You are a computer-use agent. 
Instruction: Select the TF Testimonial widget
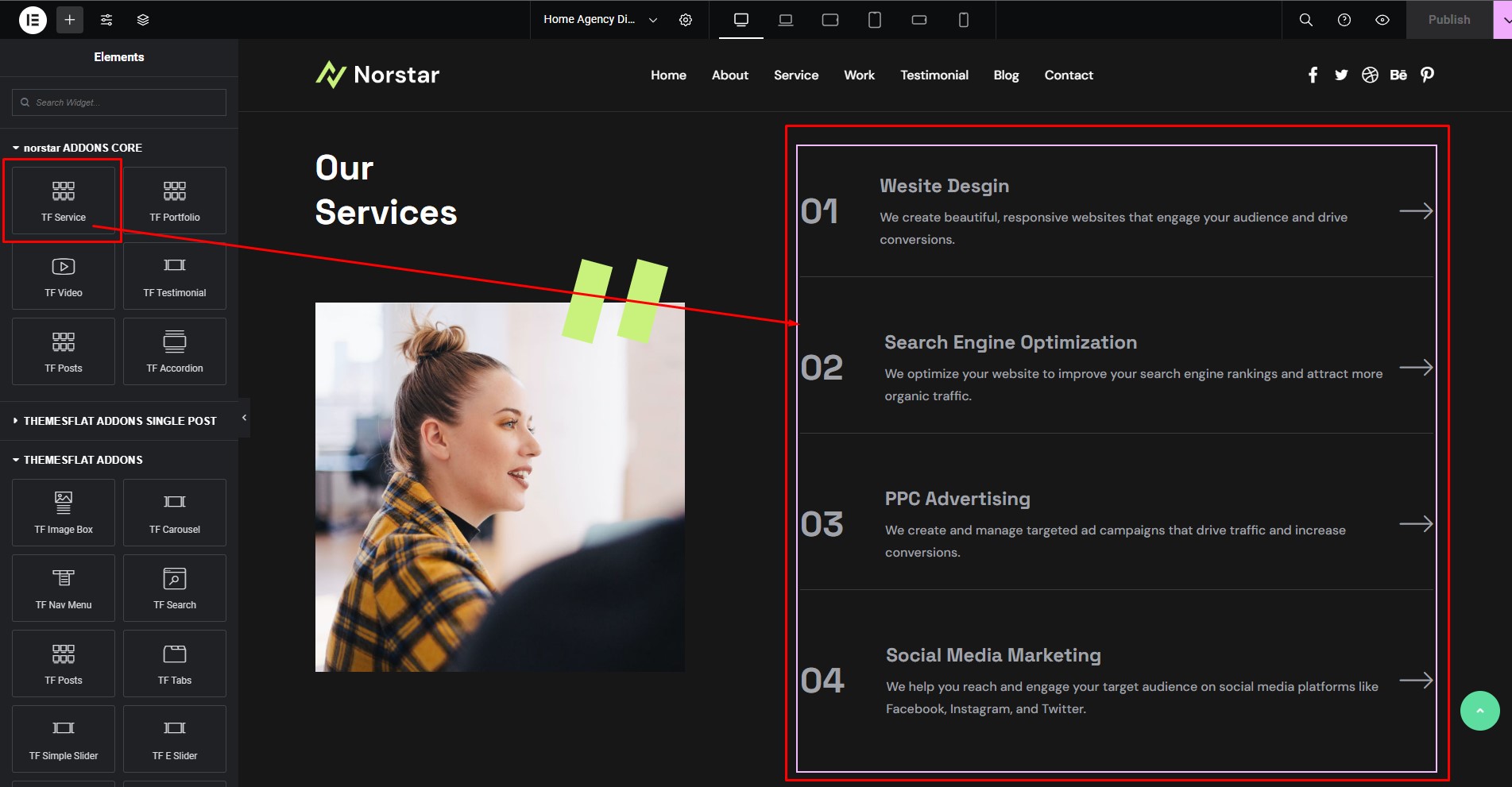(175, 276)
